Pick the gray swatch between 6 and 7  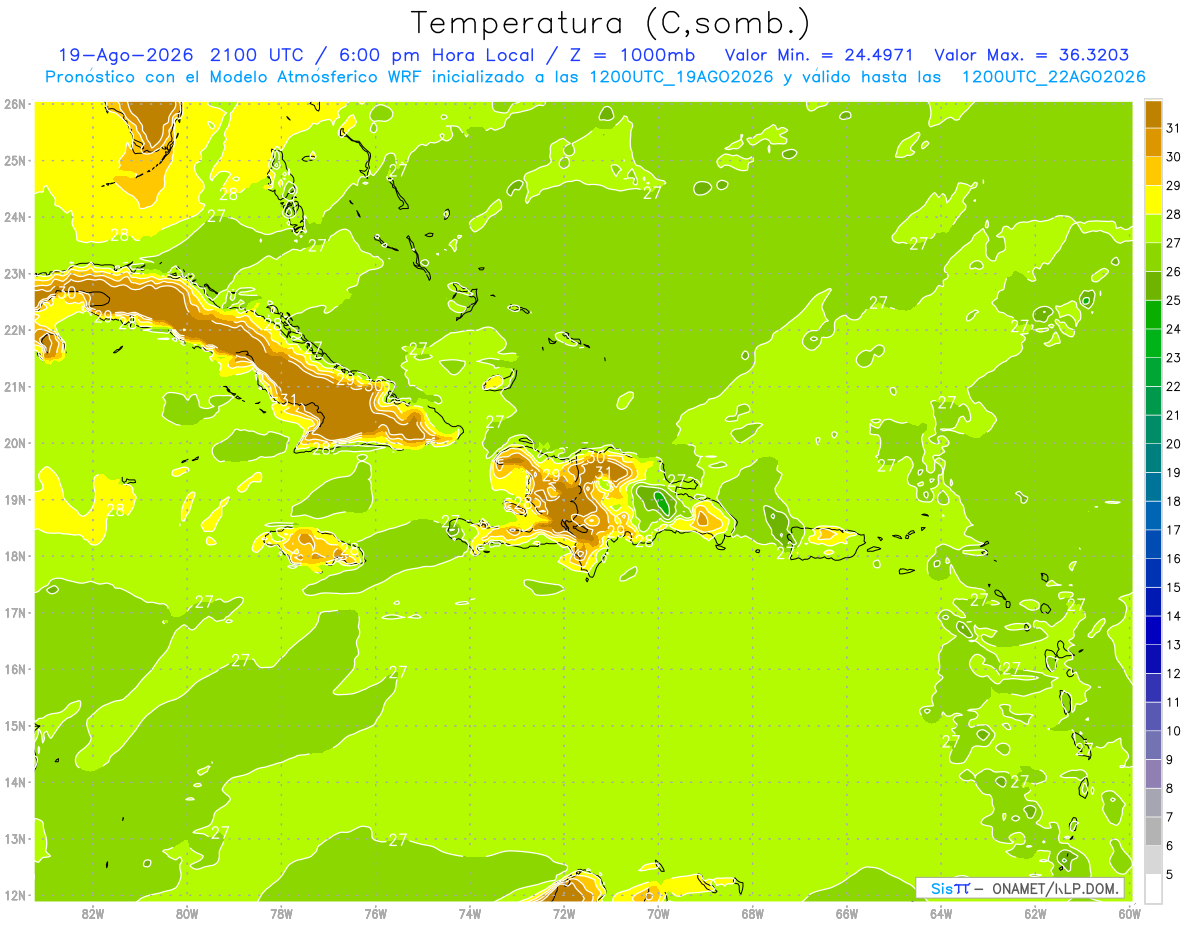[1153, 831]
